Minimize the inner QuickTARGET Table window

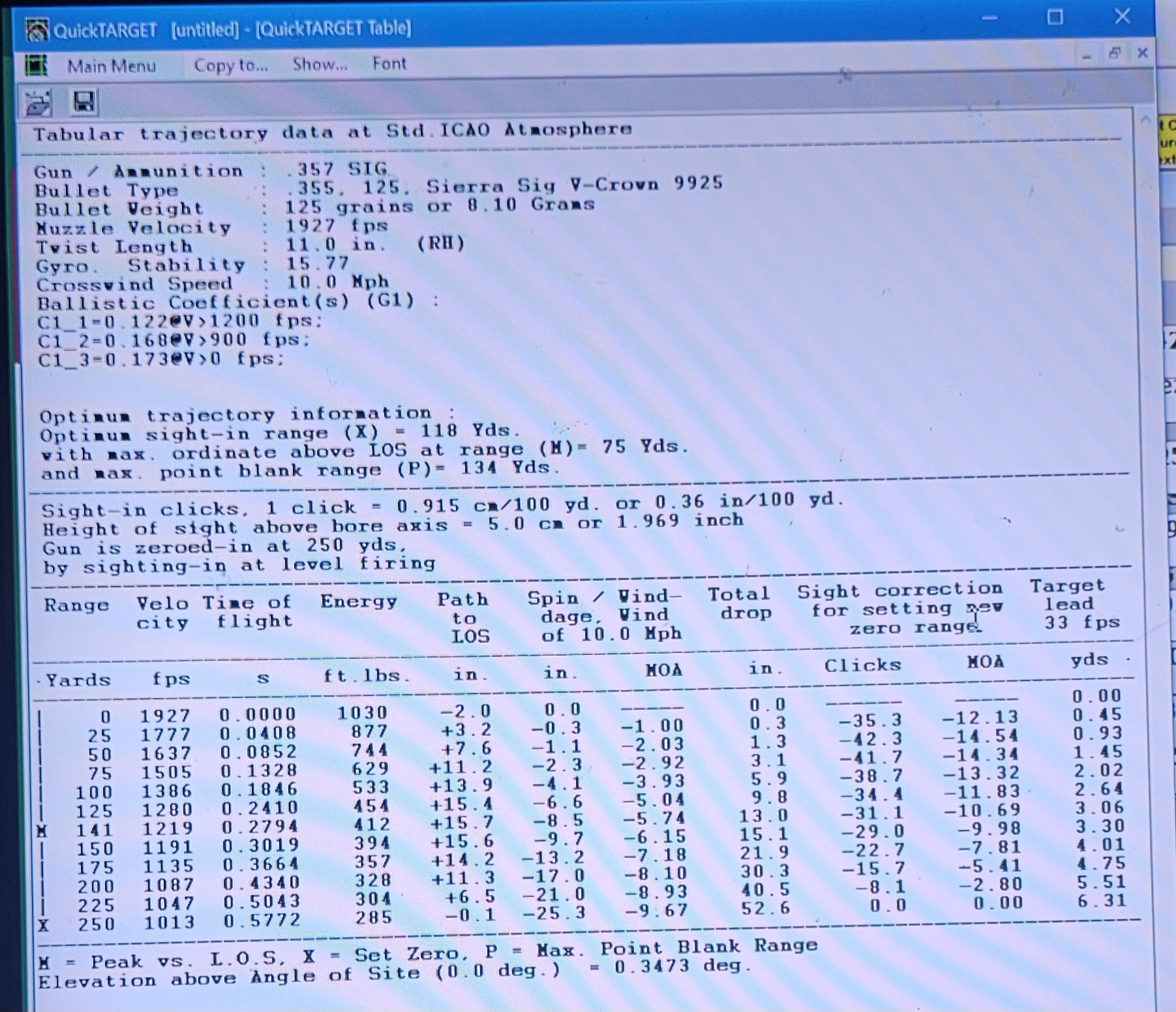[1086, 57]
